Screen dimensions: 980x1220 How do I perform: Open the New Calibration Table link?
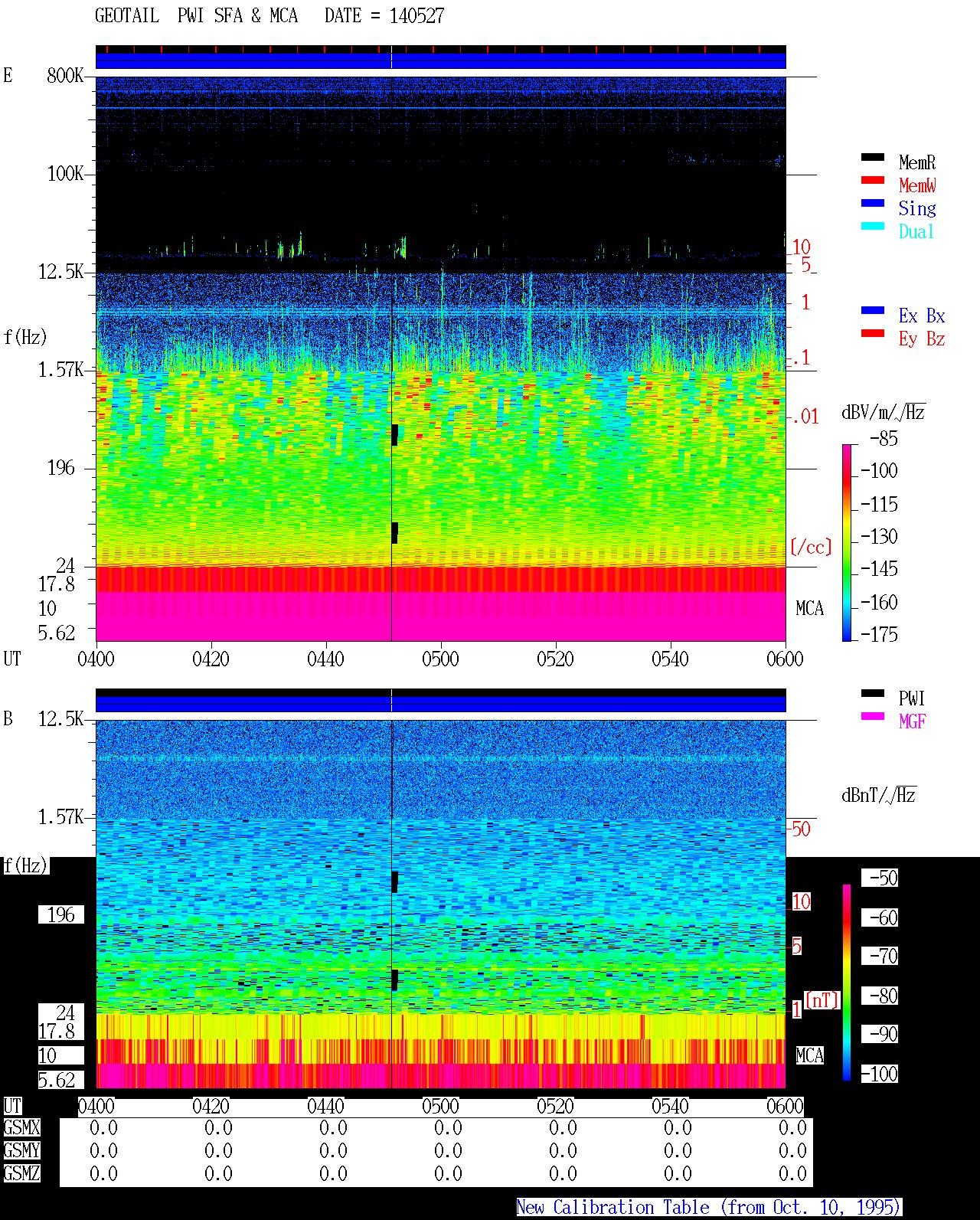tap(709, 1207)
